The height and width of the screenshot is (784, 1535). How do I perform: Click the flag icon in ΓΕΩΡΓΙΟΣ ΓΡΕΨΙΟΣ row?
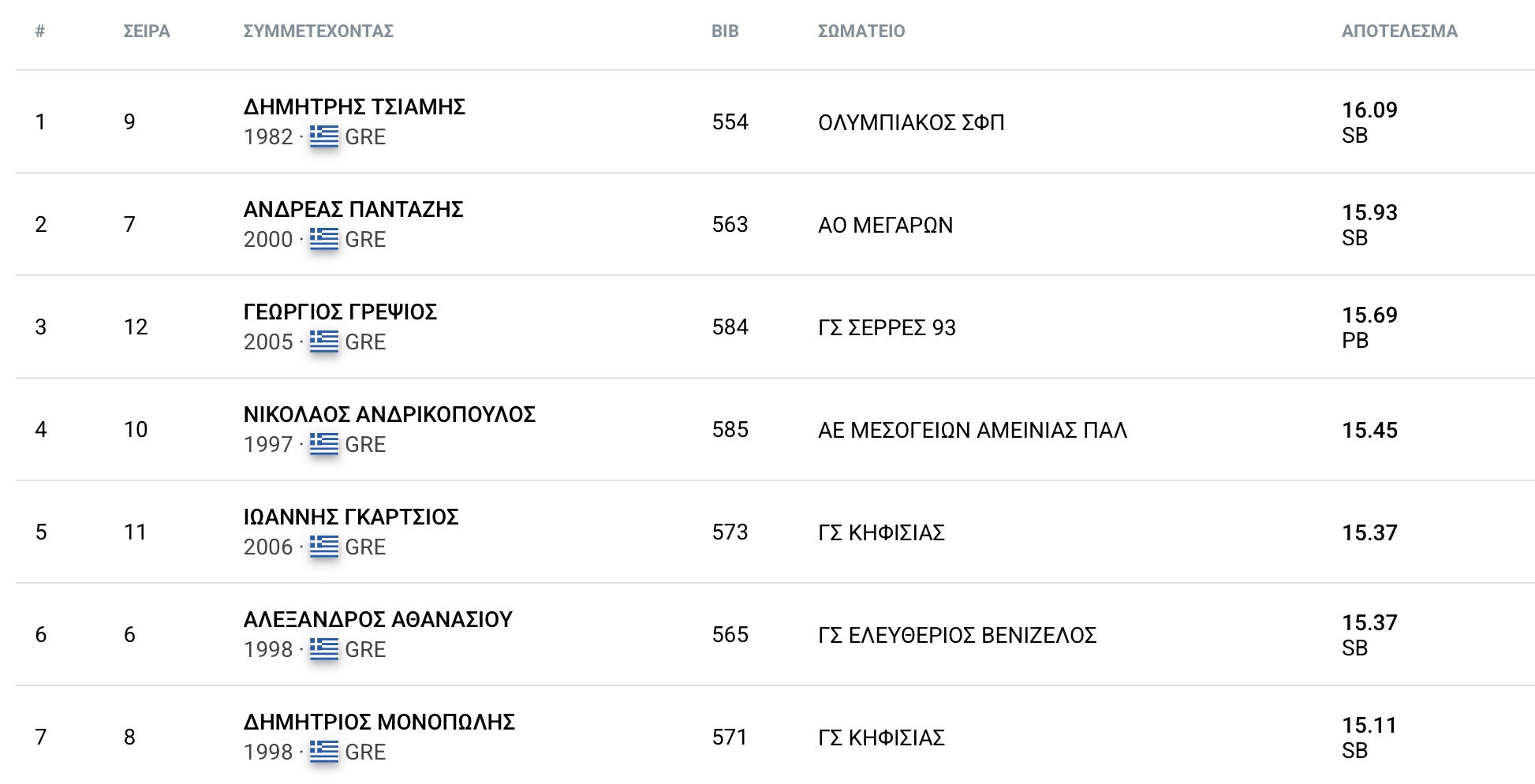323,342
